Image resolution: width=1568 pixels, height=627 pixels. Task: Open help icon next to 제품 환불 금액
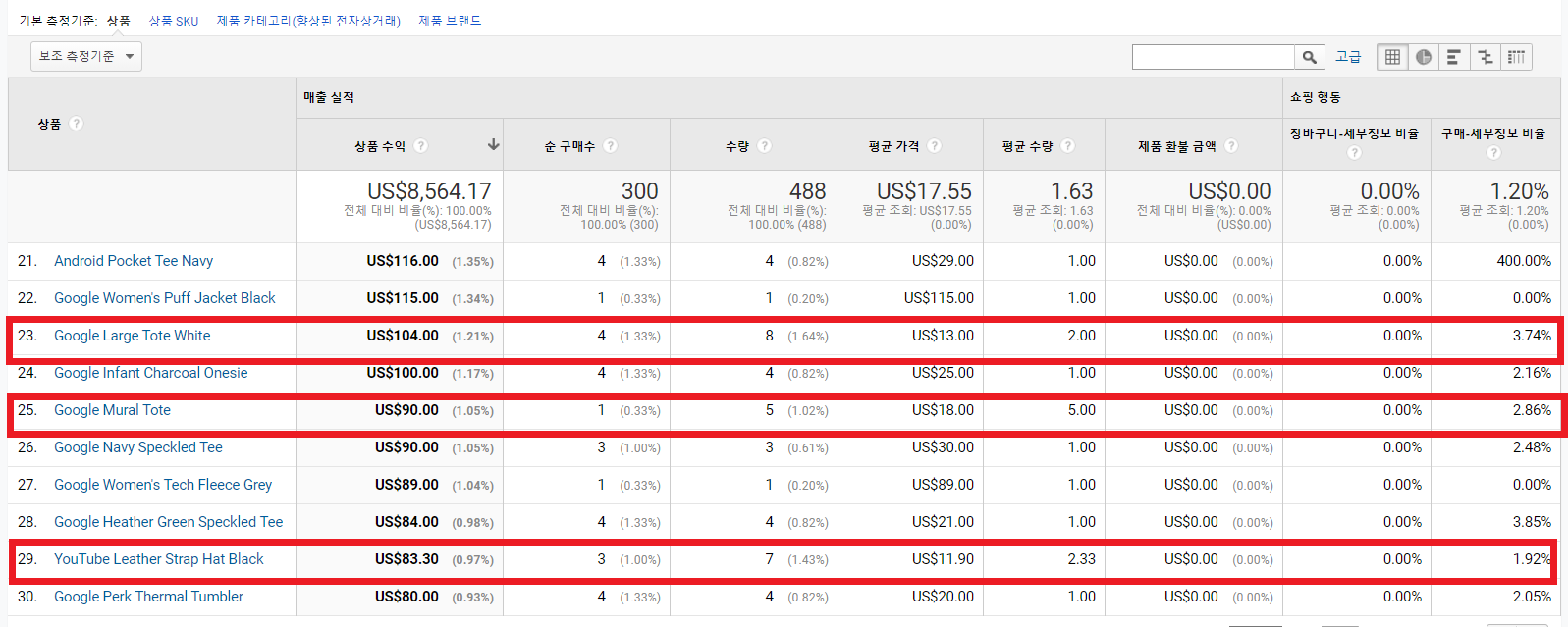click(x=1231, y=146)
